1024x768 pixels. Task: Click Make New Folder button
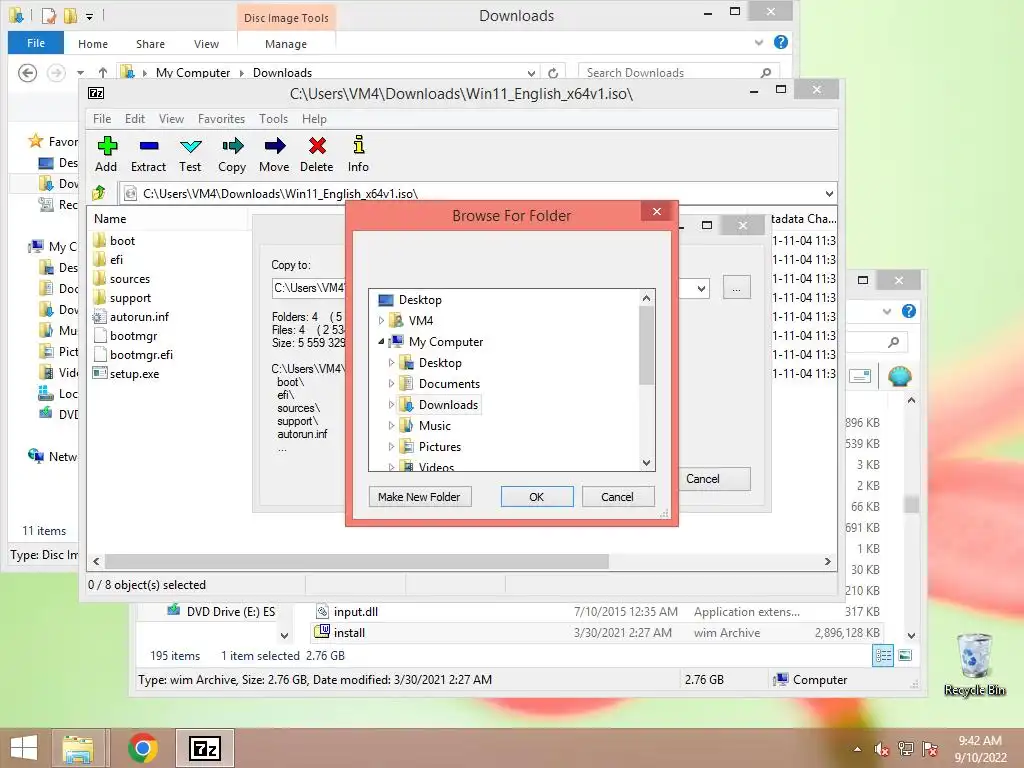pos(419,497)
